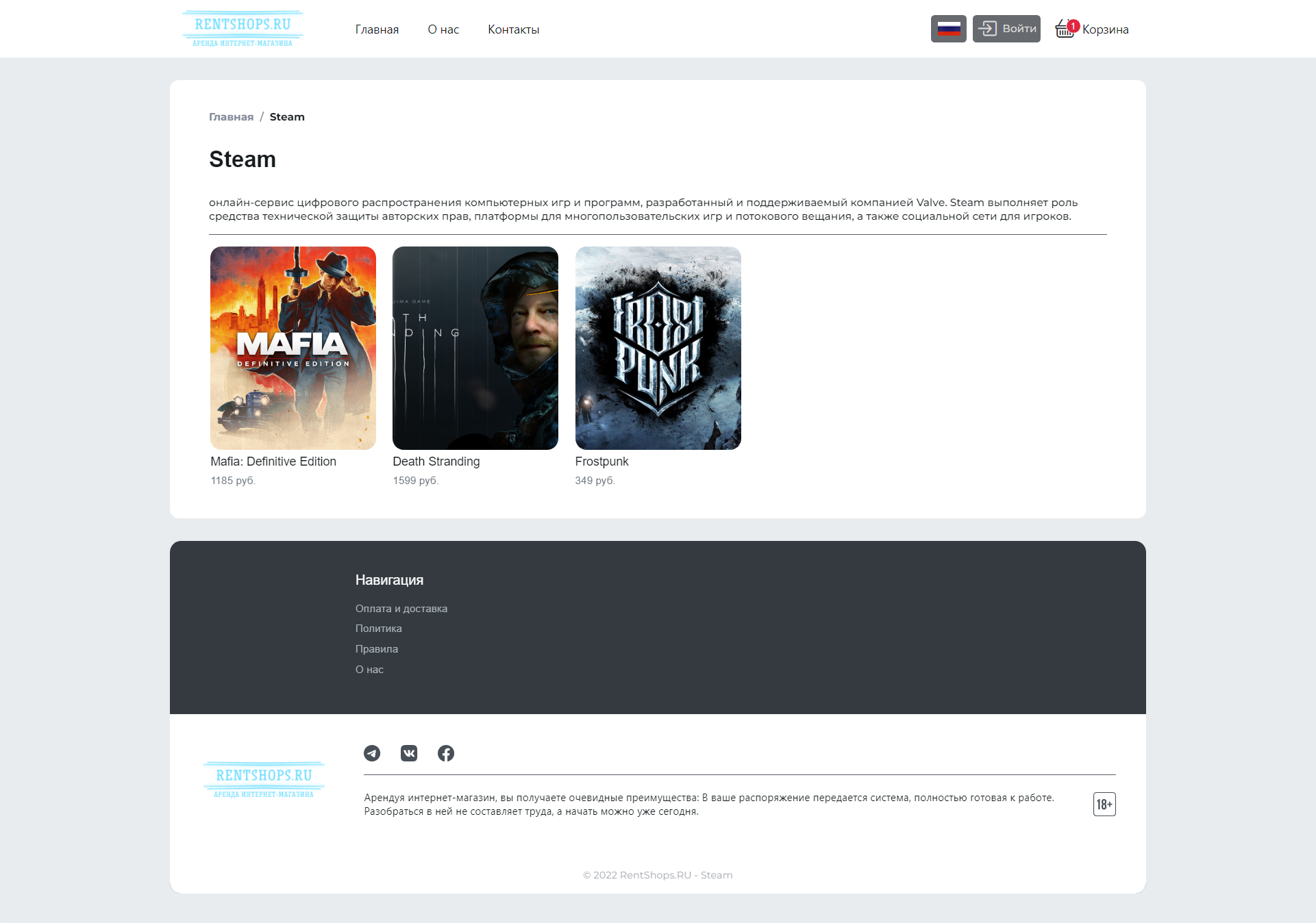This screenshot has width=1316, height=923.
Task: Click the 18+ age rating badge
Action: click(1104, 805)
